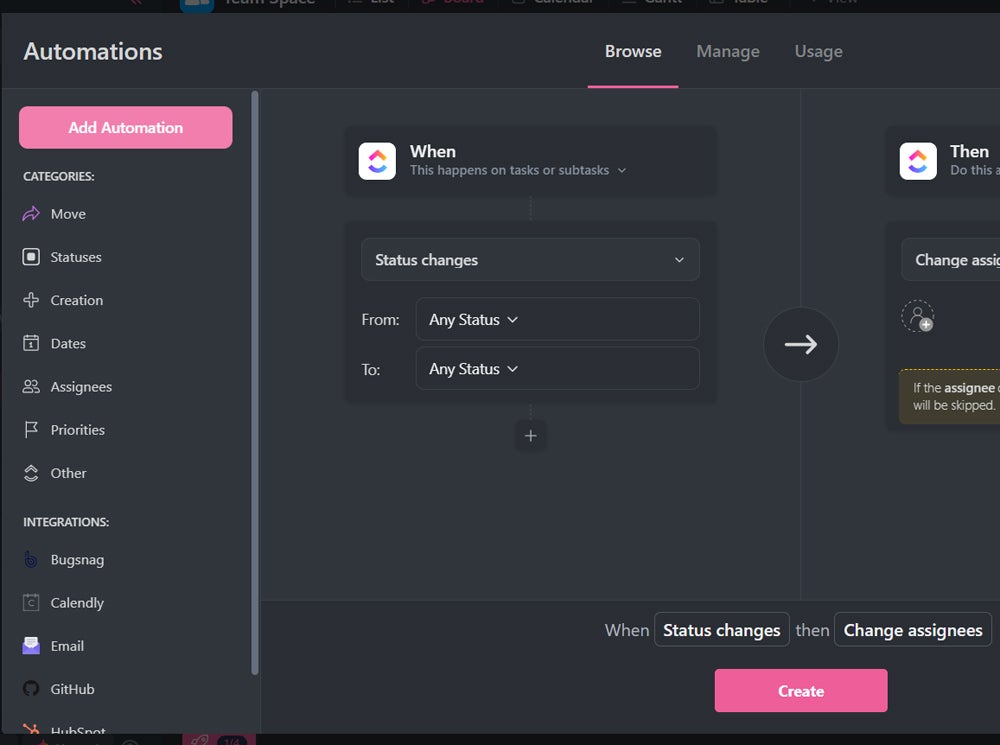Open the Change assignees action dropdown
The width and height of the screenshot is (1000, 745).
(x=950, y=260)
